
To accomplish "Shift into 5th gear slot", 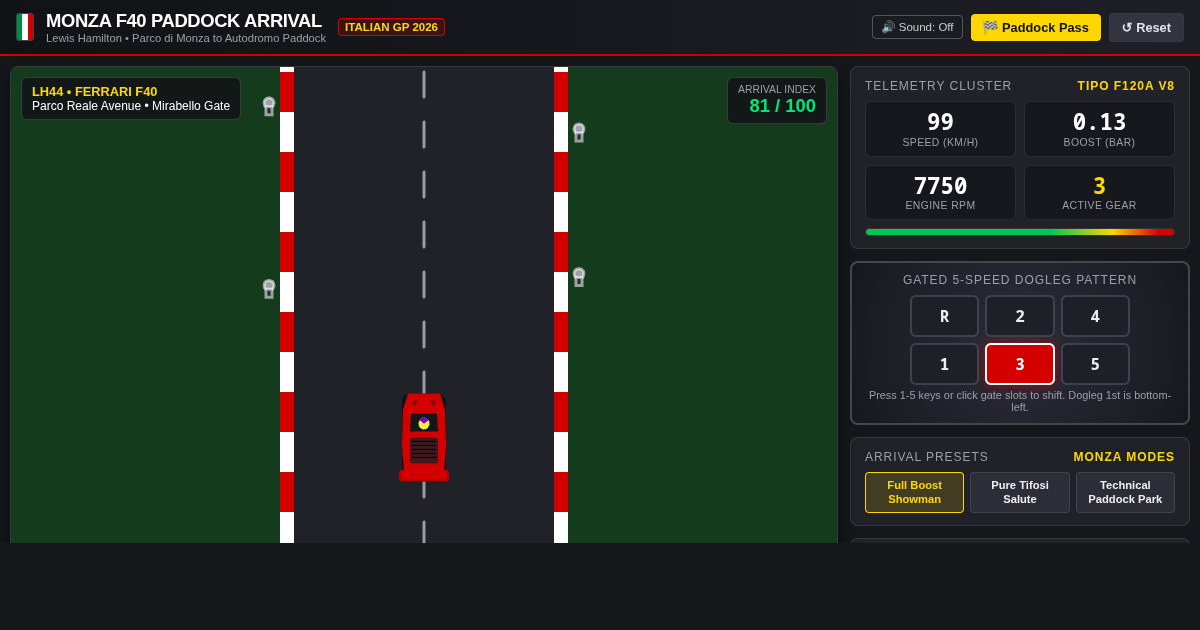I will point(1095,364).
